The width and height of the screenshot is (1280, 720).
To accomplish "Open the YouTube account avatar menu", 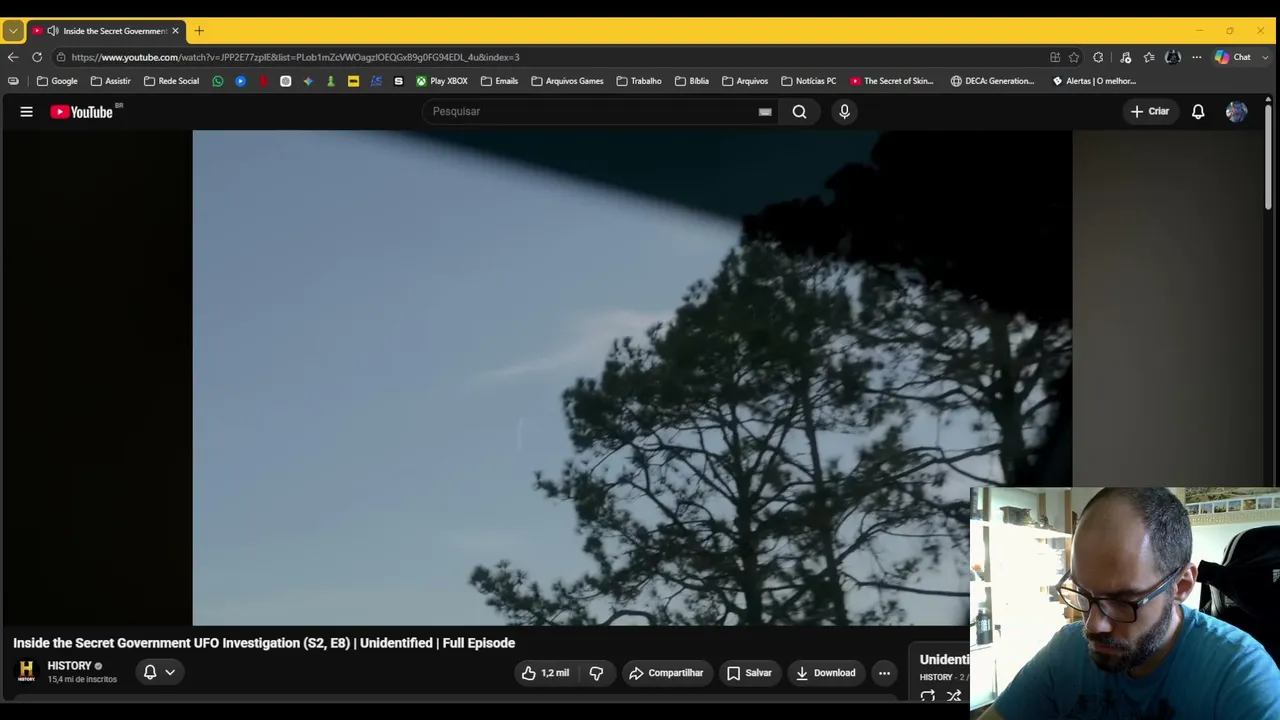I will pos(1236,112).
